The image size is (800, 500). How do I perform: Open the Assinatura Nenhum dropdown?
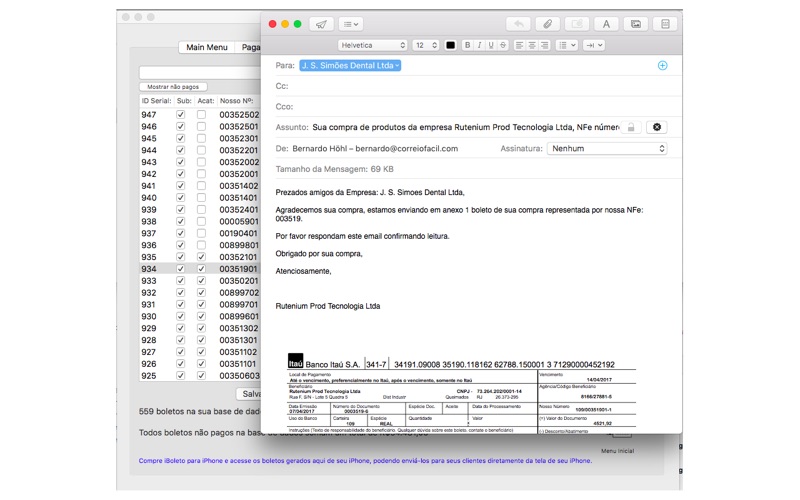tap(607, 148)
